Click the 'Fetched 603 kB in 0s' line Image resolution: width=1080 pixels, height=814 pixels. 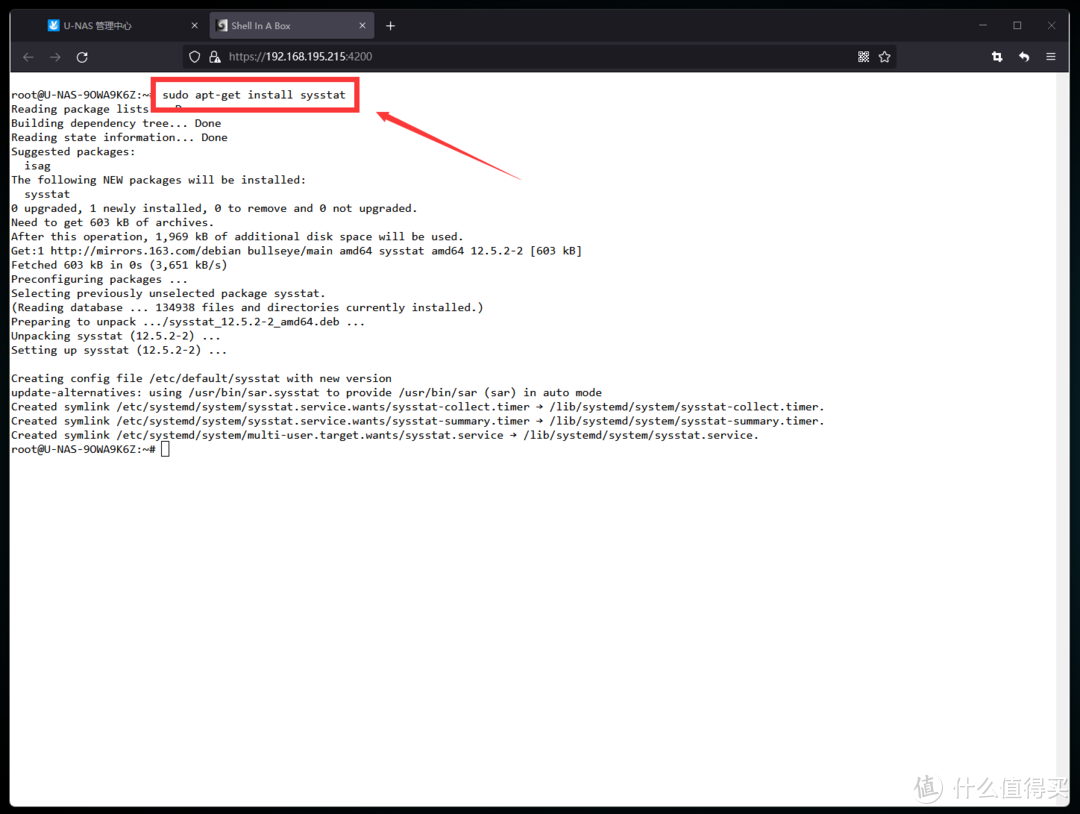(118, 265)
